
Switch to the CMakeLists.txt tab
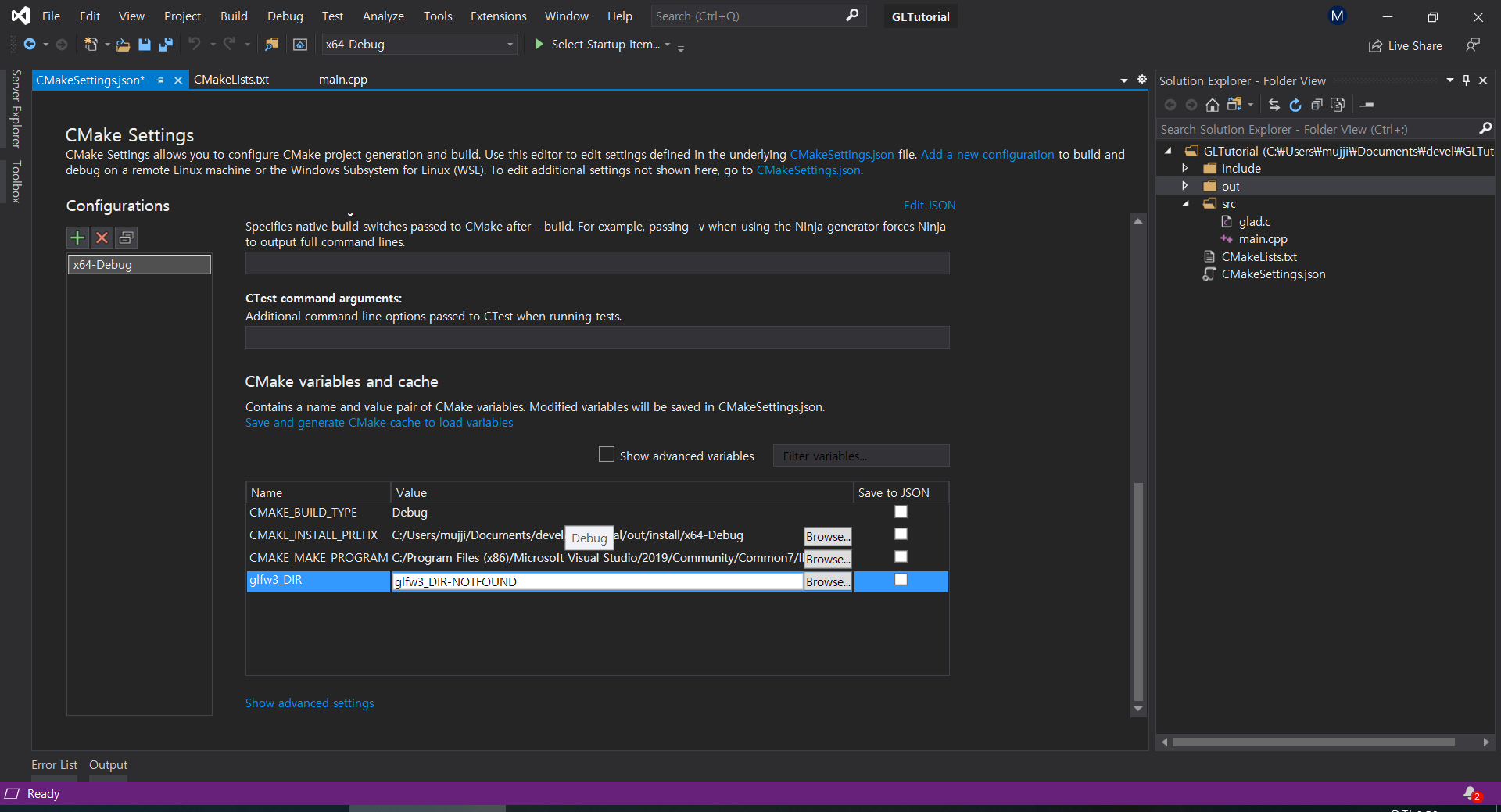click(x=231, y=80)
